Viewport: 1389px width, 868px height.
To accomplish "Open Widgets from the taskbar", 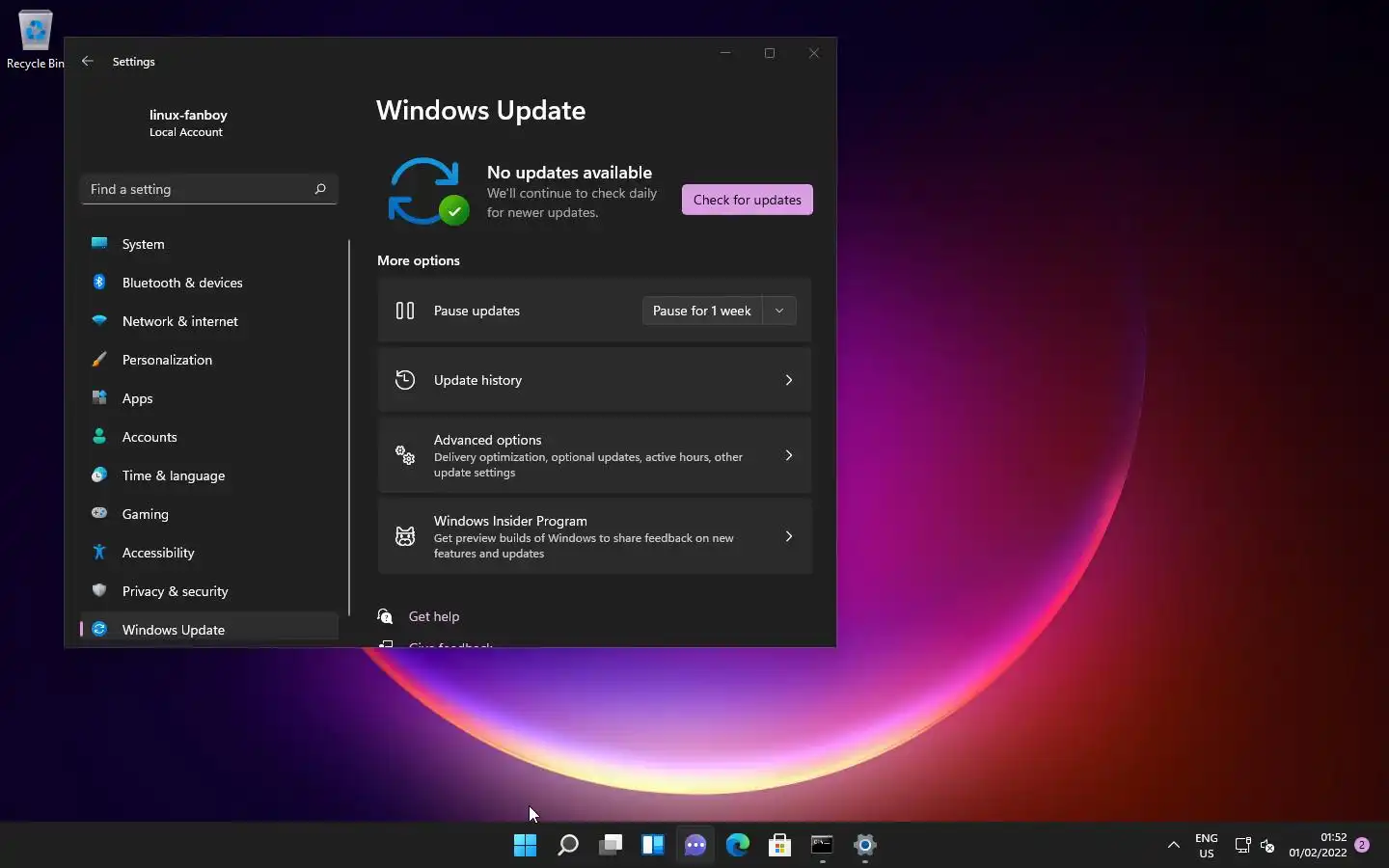I will pos(653,845).
